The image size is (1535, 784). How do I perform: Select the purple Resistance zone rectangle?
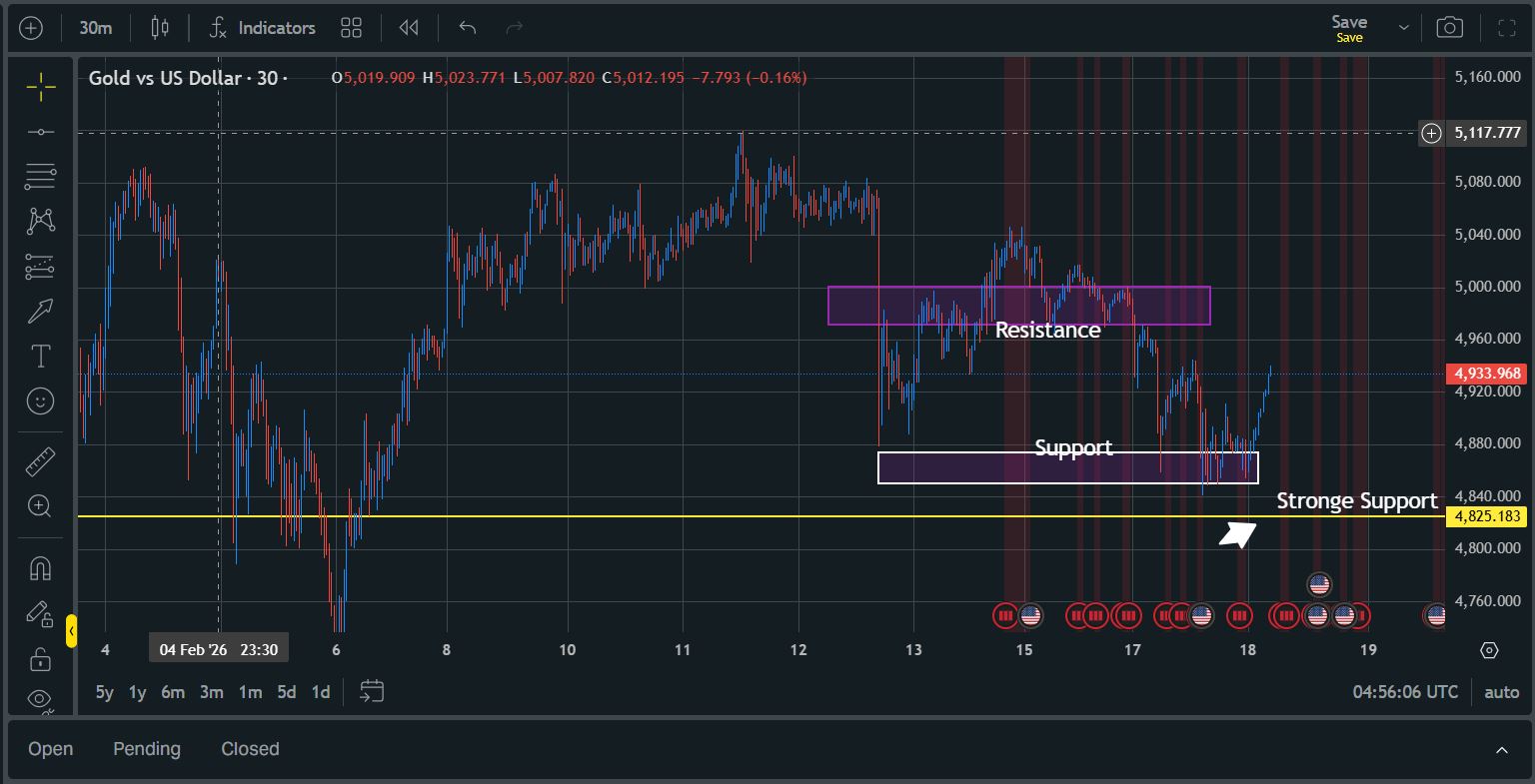[1018, 306]
